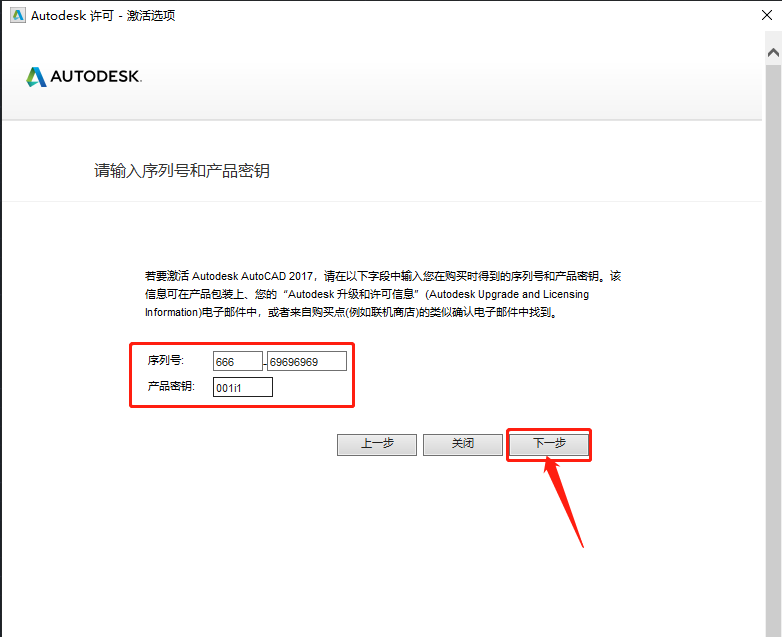Focus the serial number field 69696969
The image size is (782, 637).
tap(307, 361)
